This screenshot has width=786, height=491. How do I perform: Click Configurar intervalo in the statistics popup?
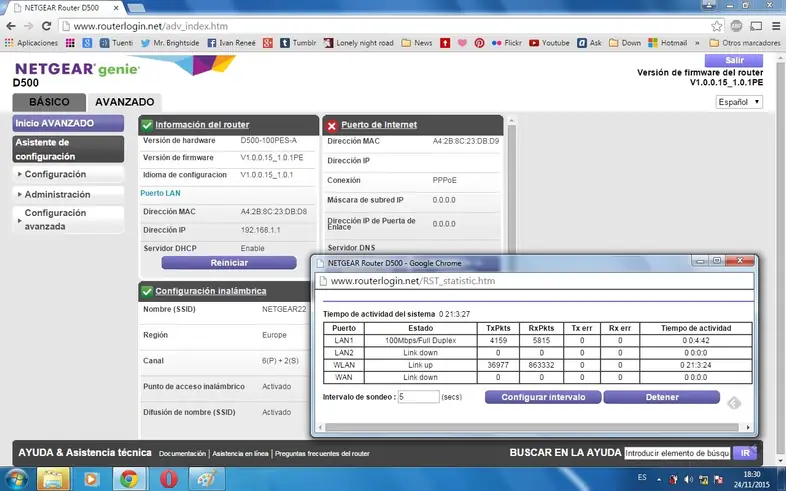(543, 397)
